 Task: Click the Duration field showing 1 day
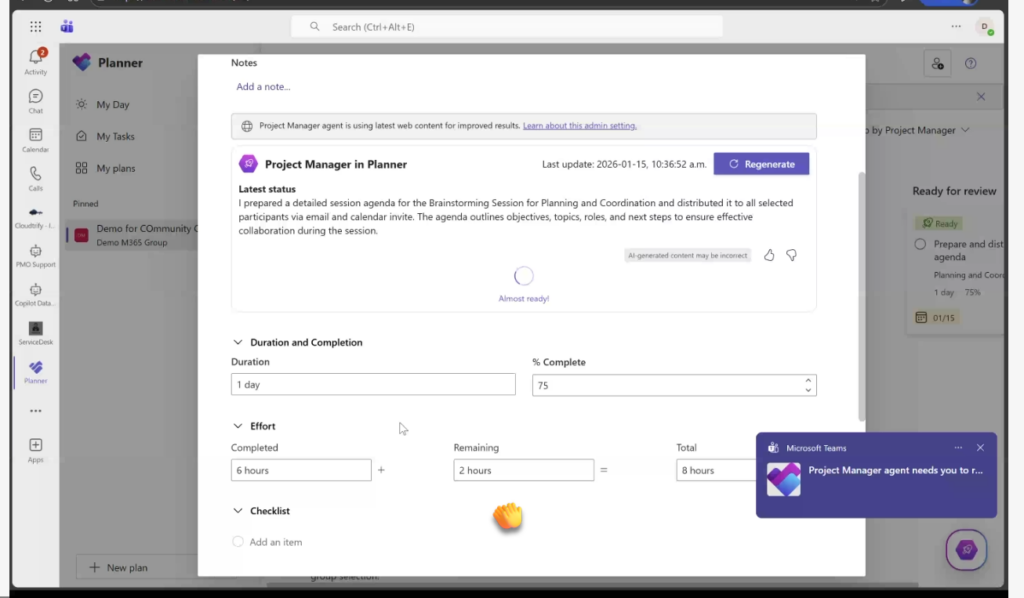coord(373,385)
